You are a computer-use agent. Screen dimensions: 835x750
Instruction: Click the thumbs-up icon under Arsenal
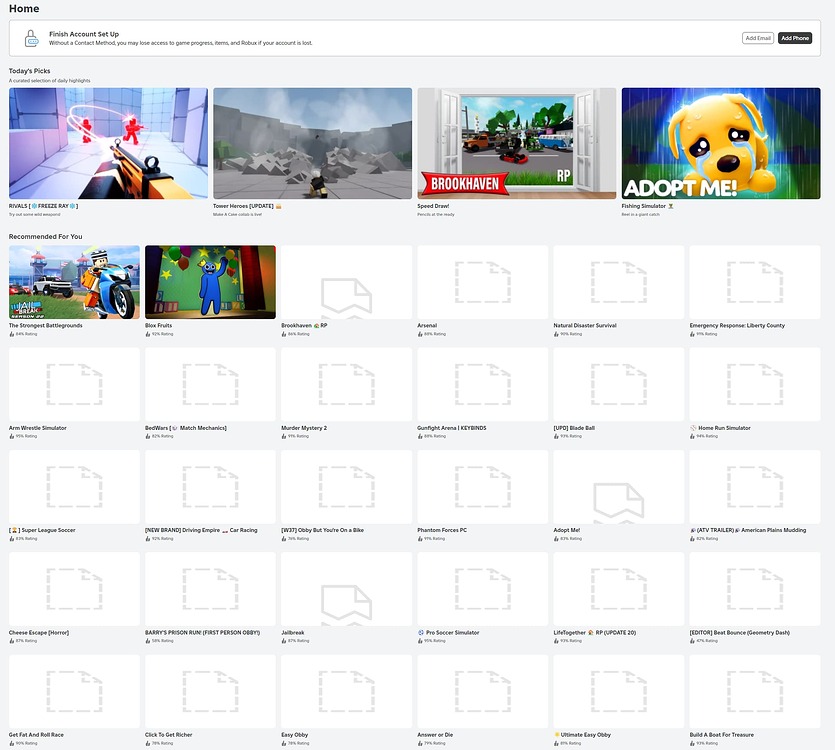tap(421, 333)
